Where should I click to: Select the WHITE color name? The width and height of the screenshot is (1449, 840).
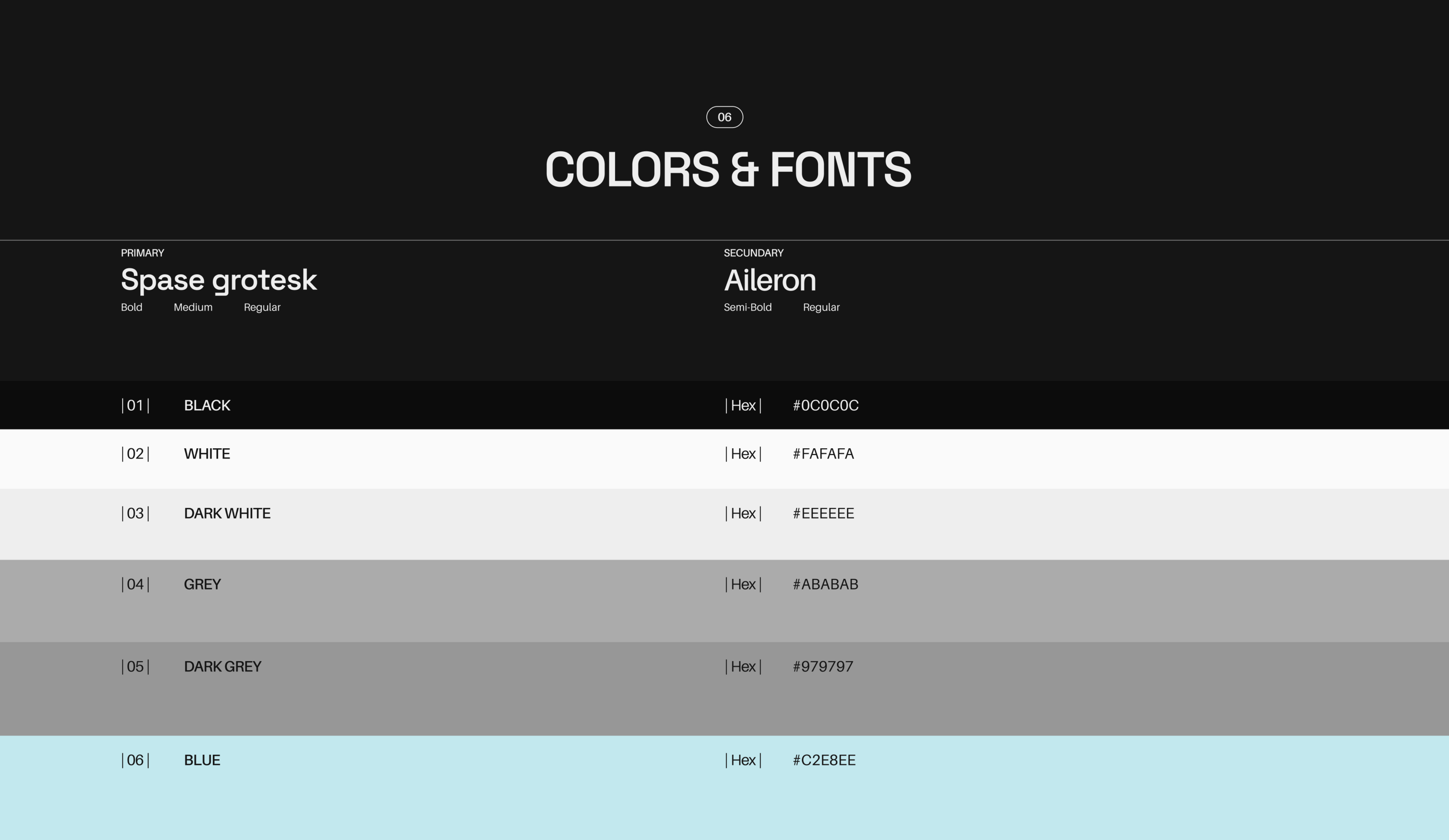tap(207, 454)
